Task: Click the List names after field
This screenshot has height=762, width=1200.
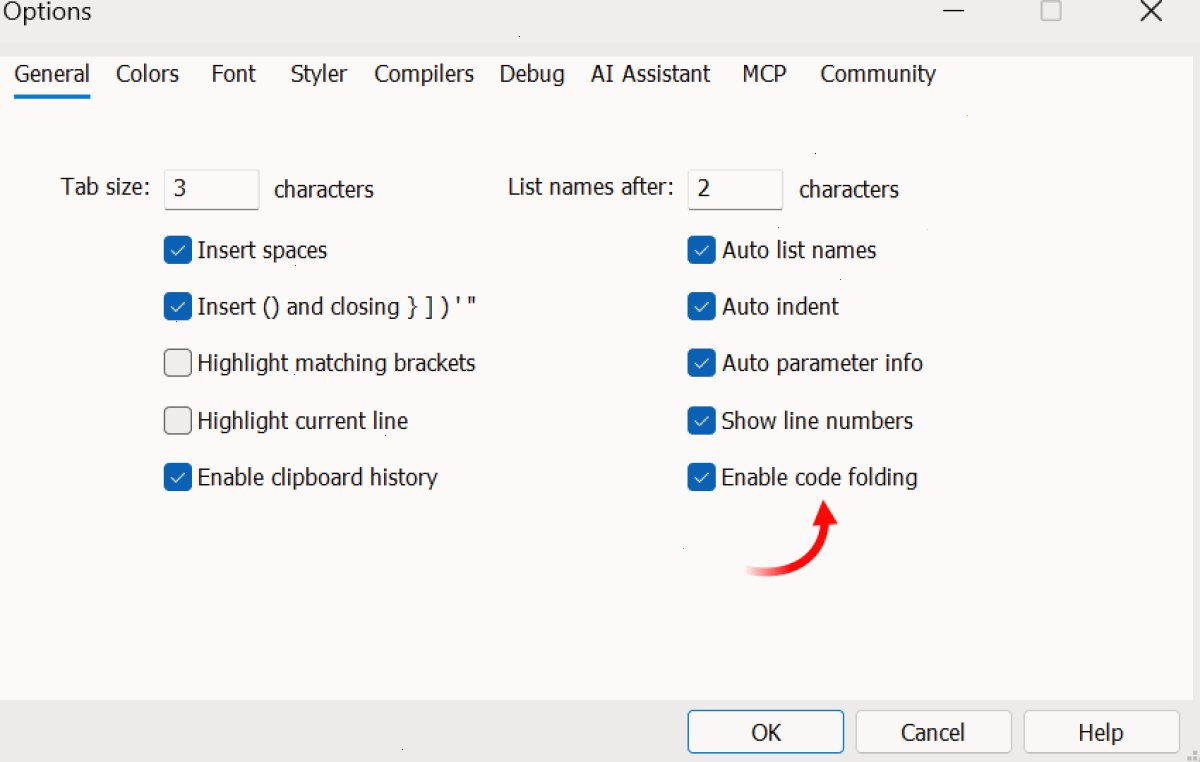Action: click(x=735, y=189)
